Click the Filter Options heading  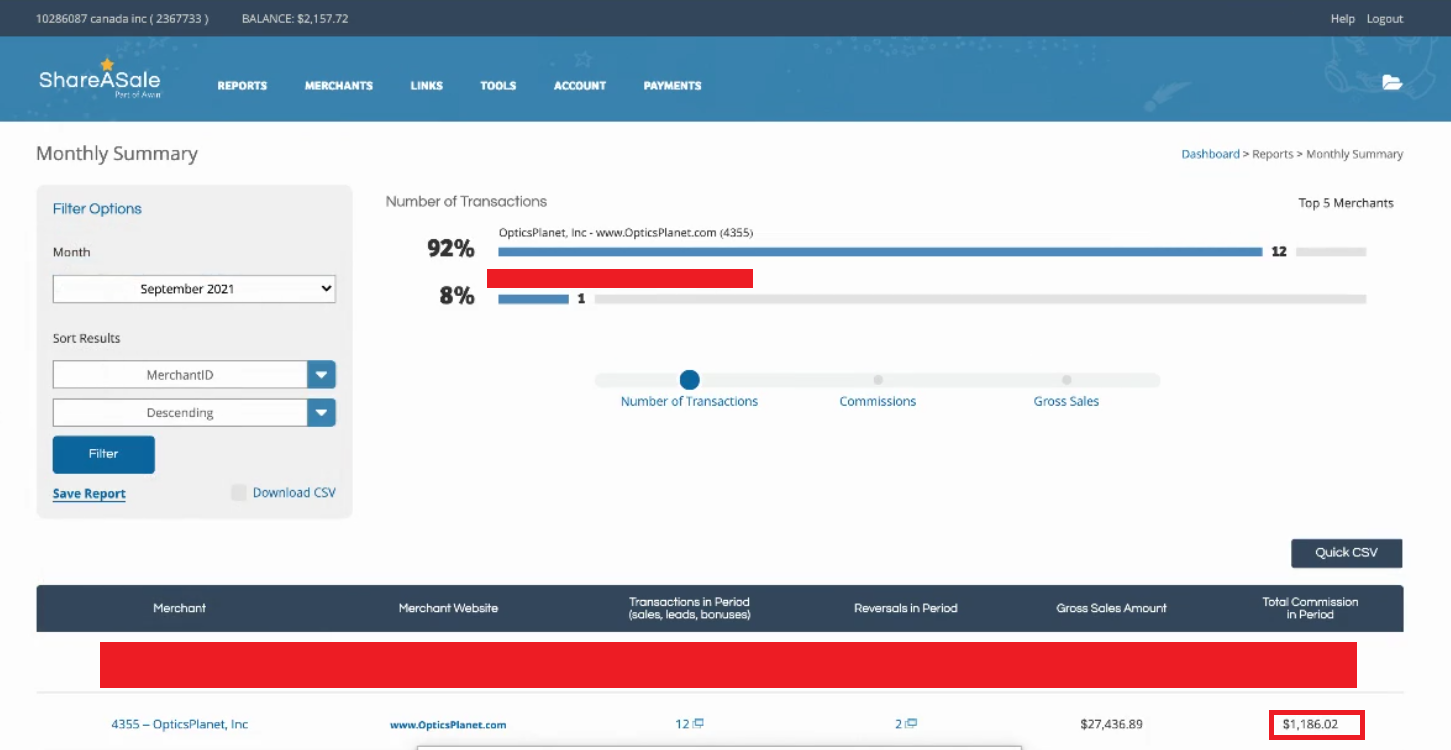coord(97,209)
